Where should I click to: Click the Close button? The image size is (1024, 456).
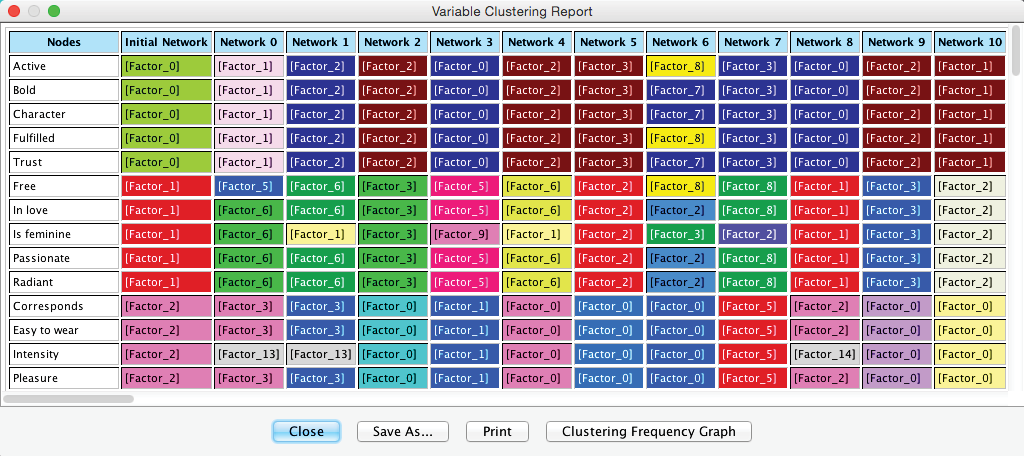tap(306, 431)
